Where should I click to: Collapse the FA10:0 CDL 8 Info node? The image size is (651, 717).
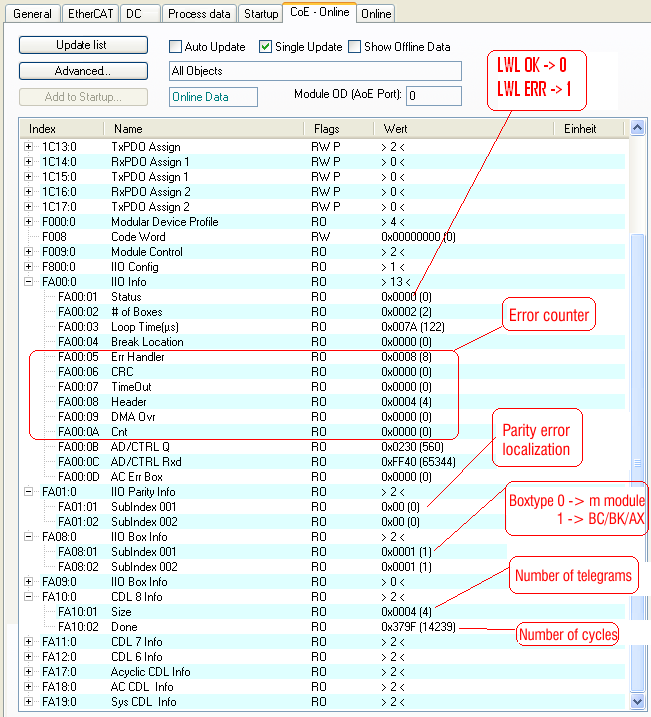tap(28, 597)
